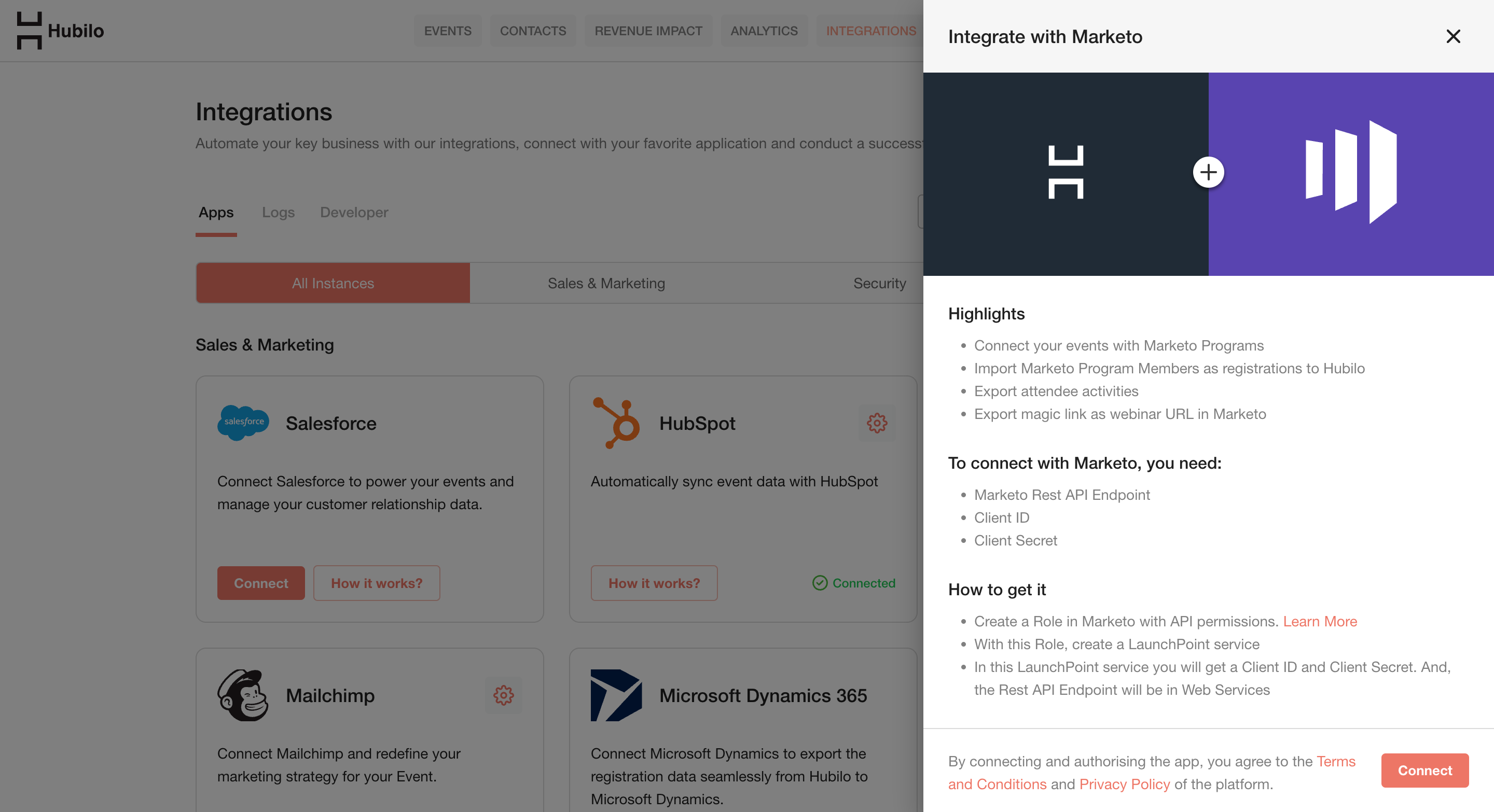Open the Learn More link
This screenshot has height=812, width=1494.
[1319, 621]
